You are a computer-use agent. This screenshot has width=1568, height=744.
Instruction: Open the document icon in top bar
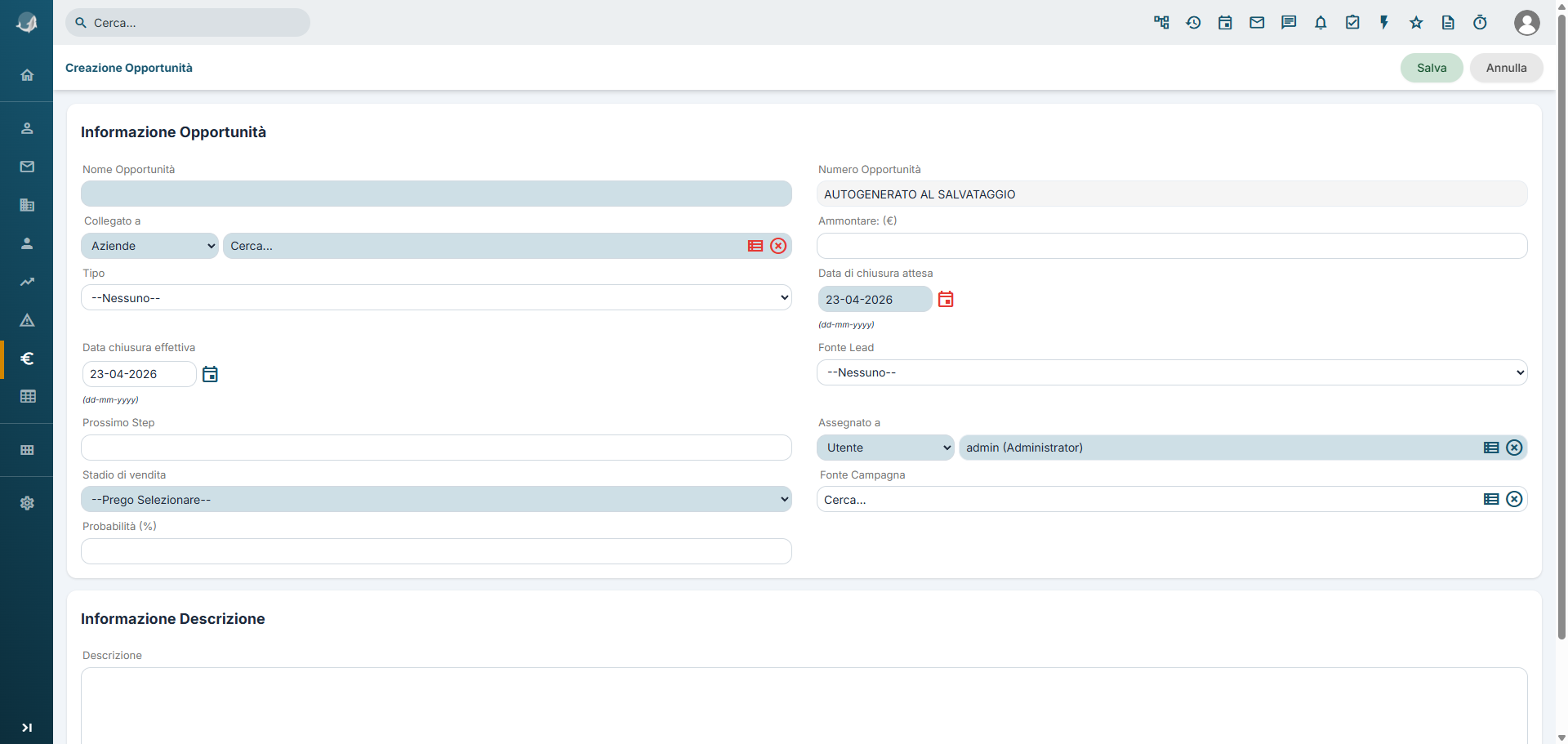[1448, 23]
